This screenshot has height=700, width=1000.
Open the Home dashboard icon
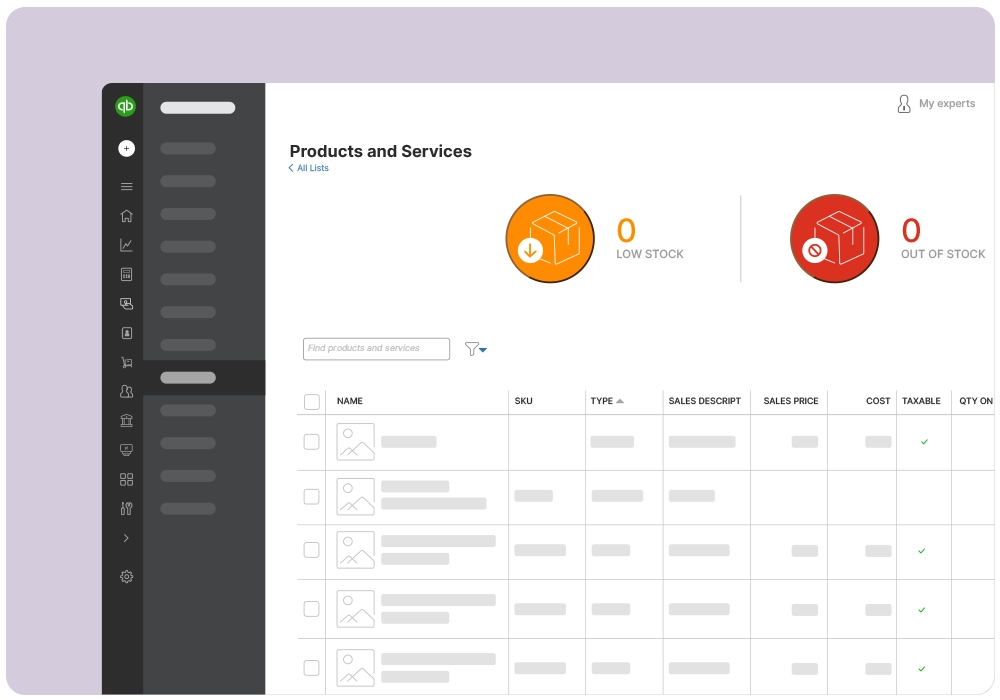click(126, 215)
